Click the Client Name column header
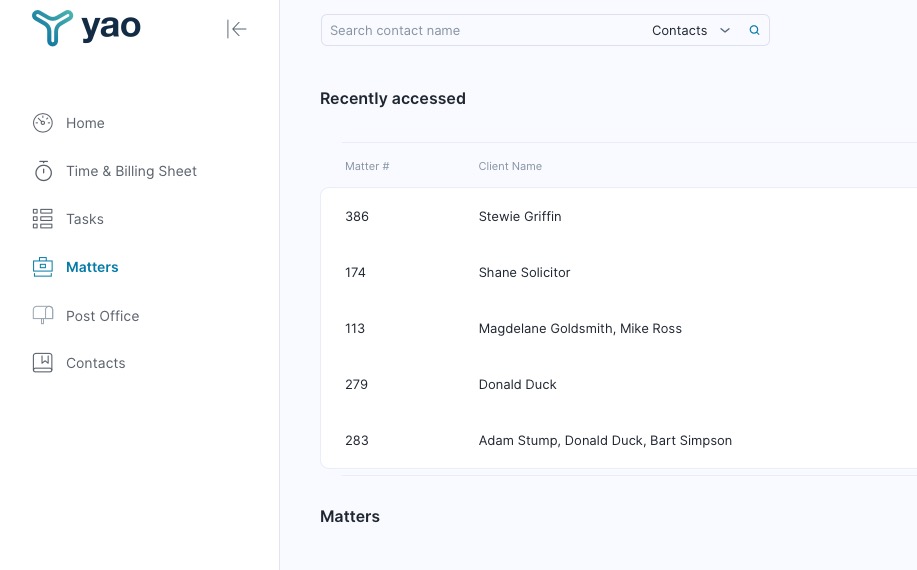Image resolution: width=917 pixels, height=570 pixels. tap(510, 166)
